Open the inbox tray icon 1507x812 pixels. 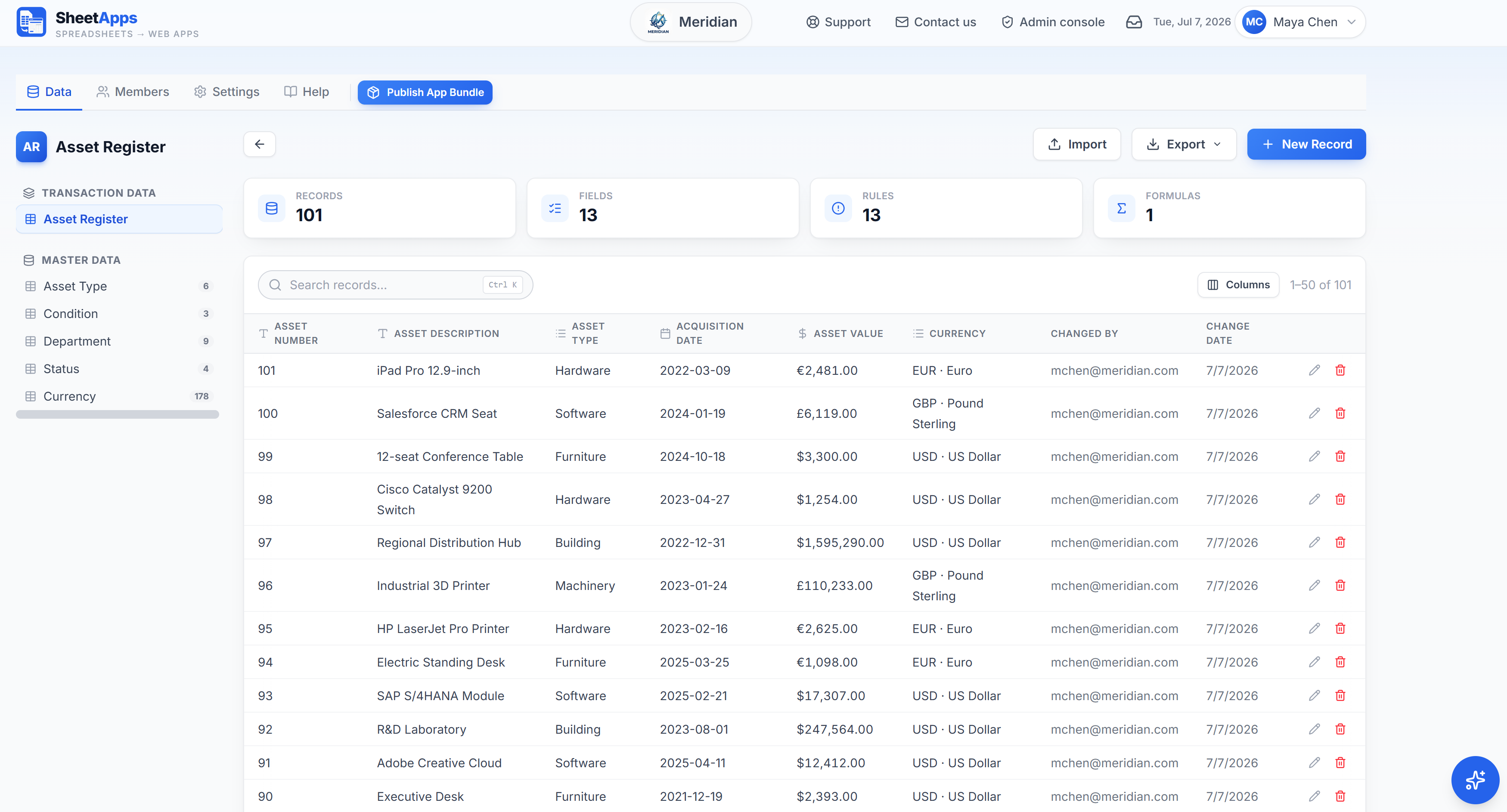1134,22
